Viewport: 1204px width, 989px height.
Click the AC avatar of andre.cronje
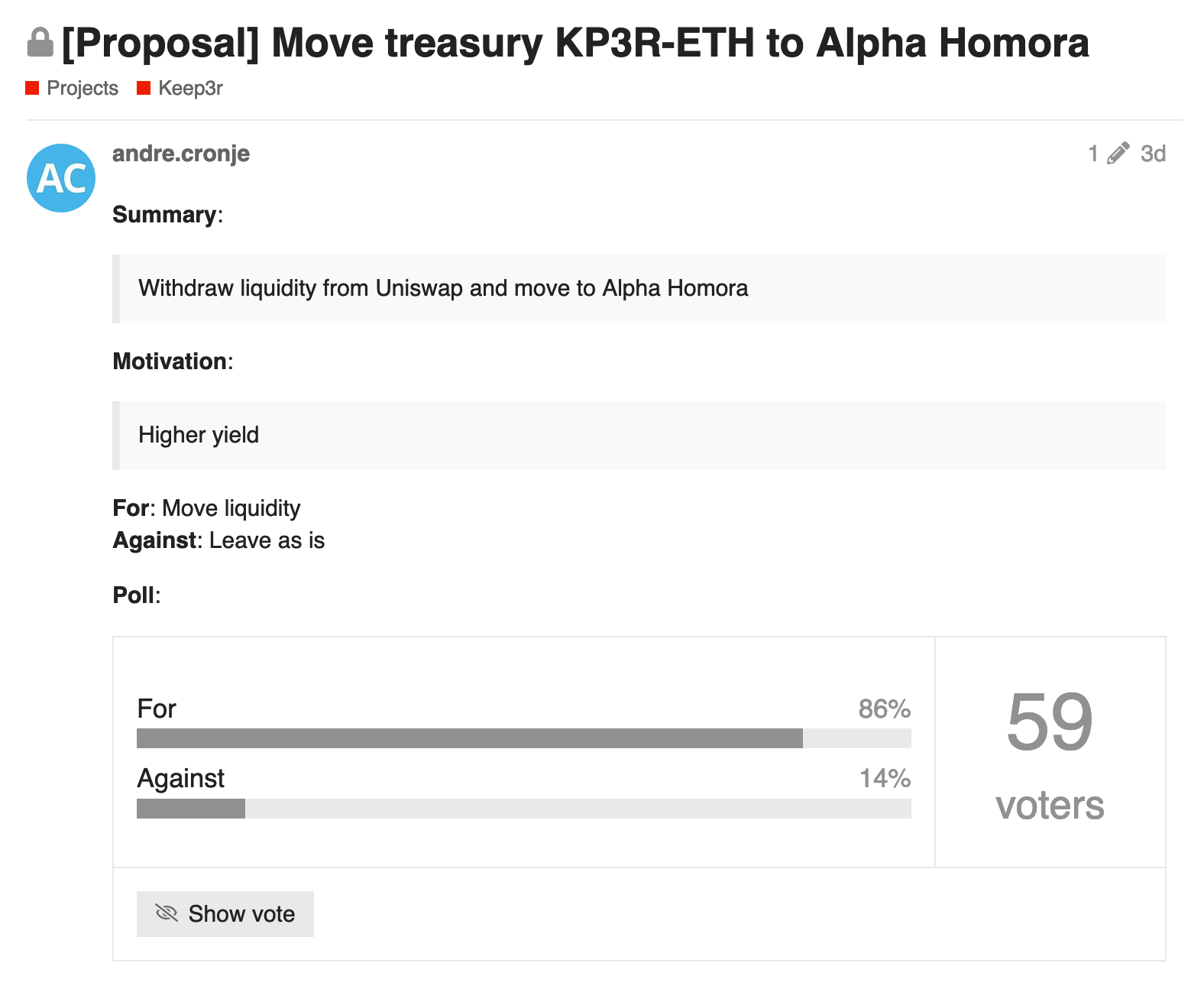(x=61, y=178)
